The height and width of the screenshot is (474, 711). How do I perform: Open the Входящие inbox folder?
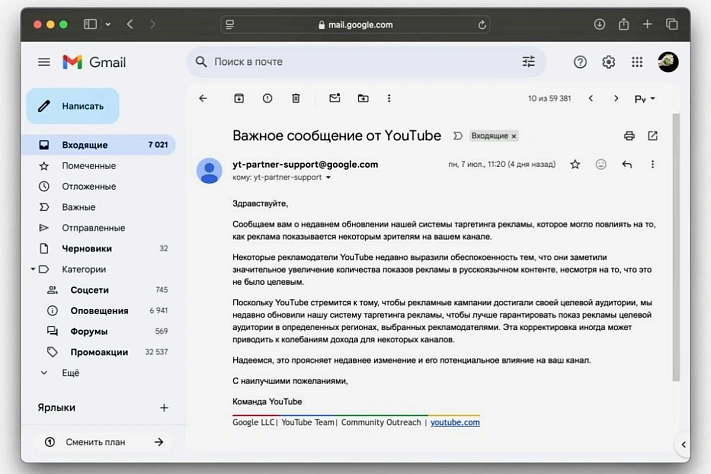98,145
